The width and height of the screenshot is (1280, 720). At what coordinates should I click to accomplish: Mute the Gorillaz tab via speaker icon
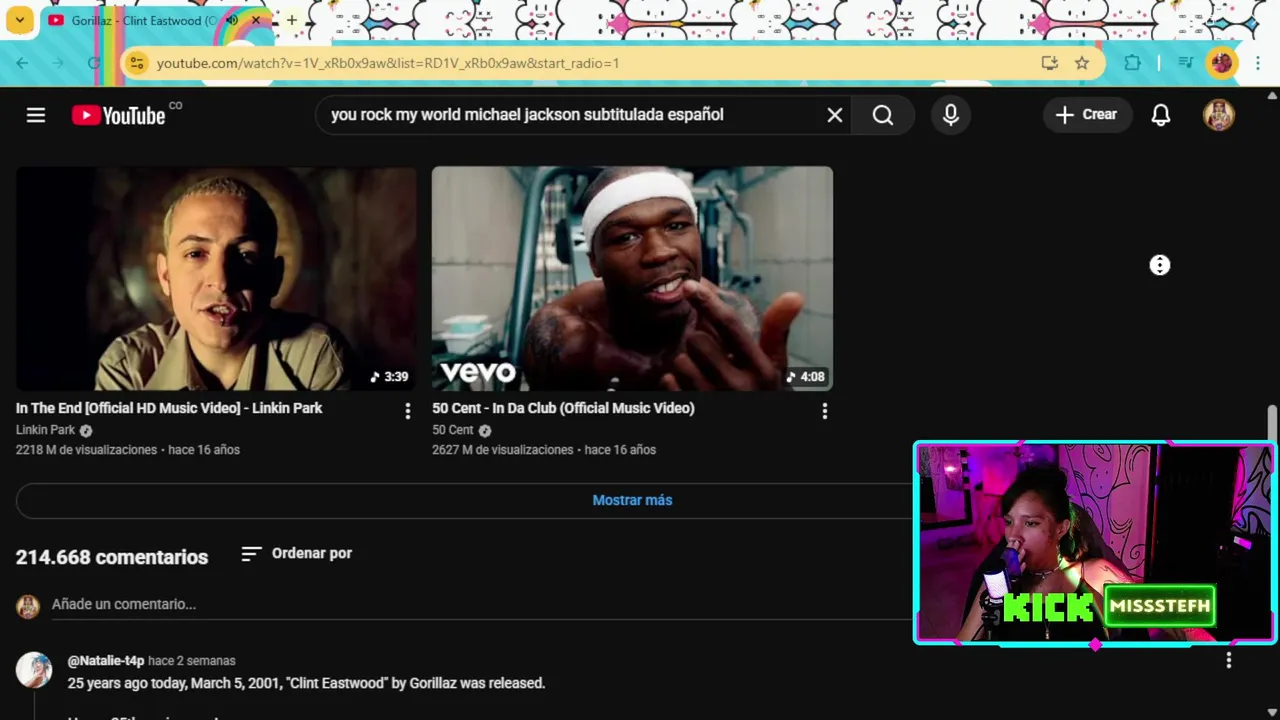tap(232, 20)
